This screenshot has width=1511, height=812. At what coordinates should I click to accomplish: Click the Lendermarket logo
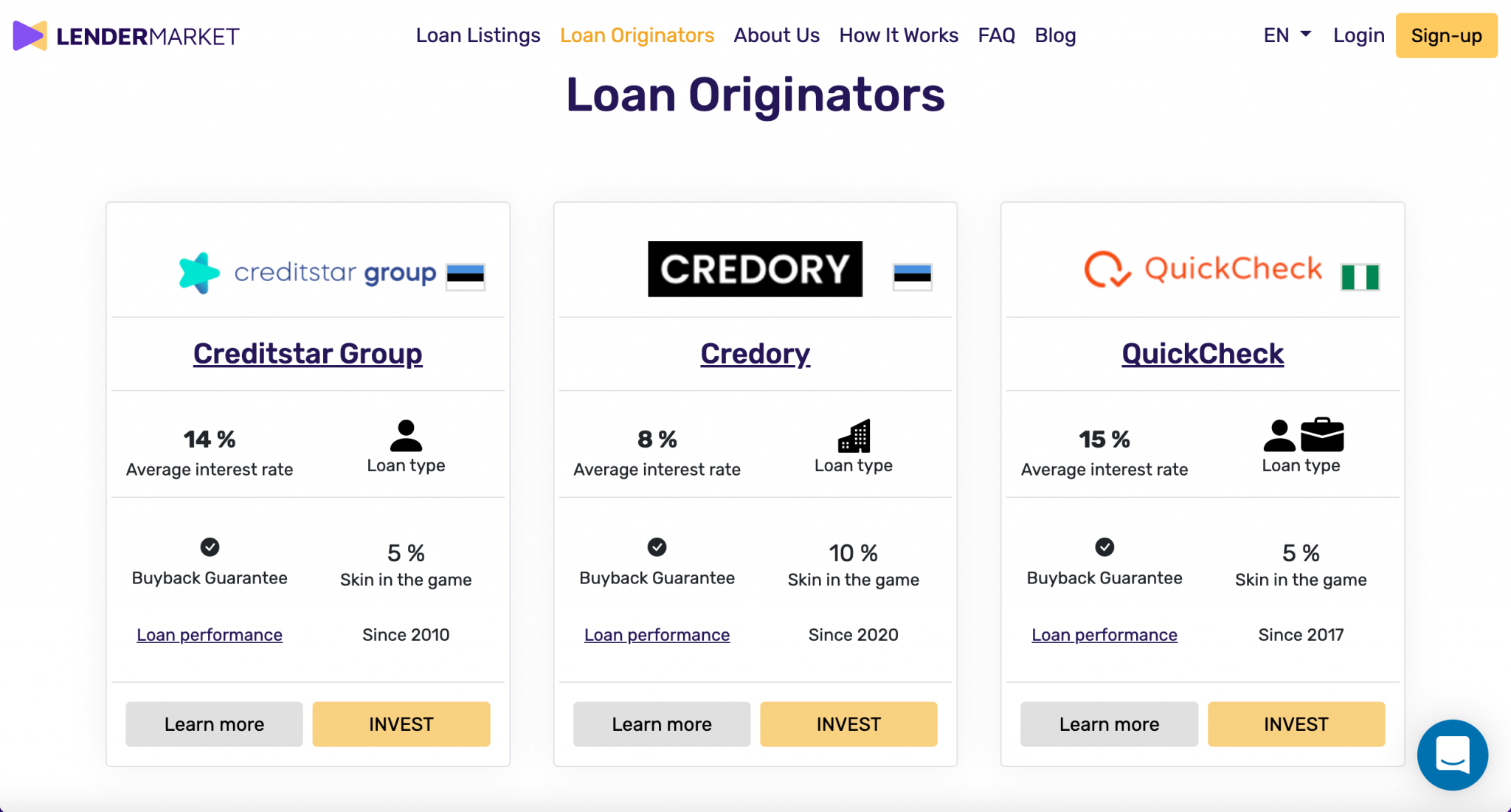tap(125, 35)
